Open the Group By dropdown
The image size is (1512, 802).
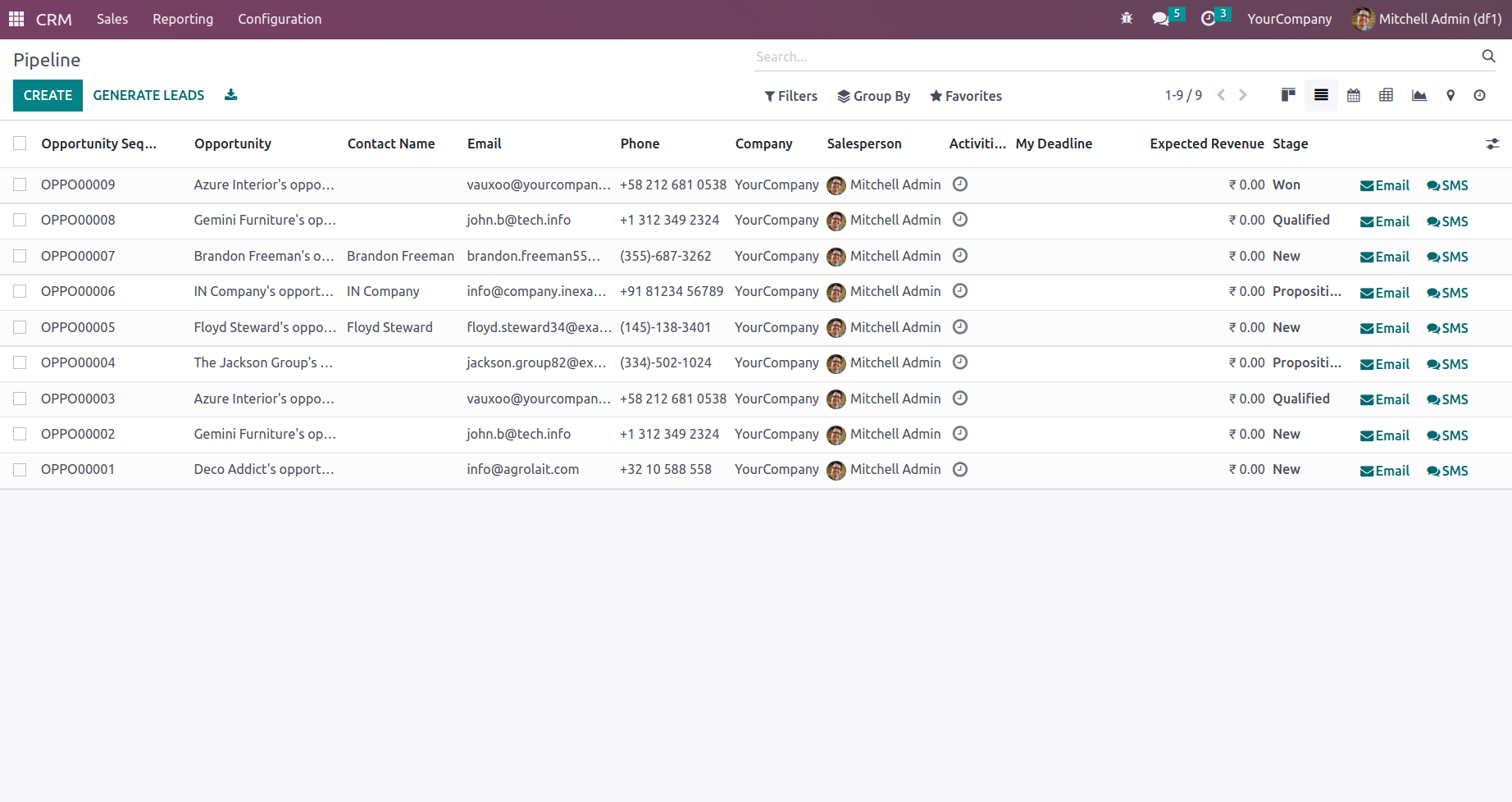click(x=874, y=96)
